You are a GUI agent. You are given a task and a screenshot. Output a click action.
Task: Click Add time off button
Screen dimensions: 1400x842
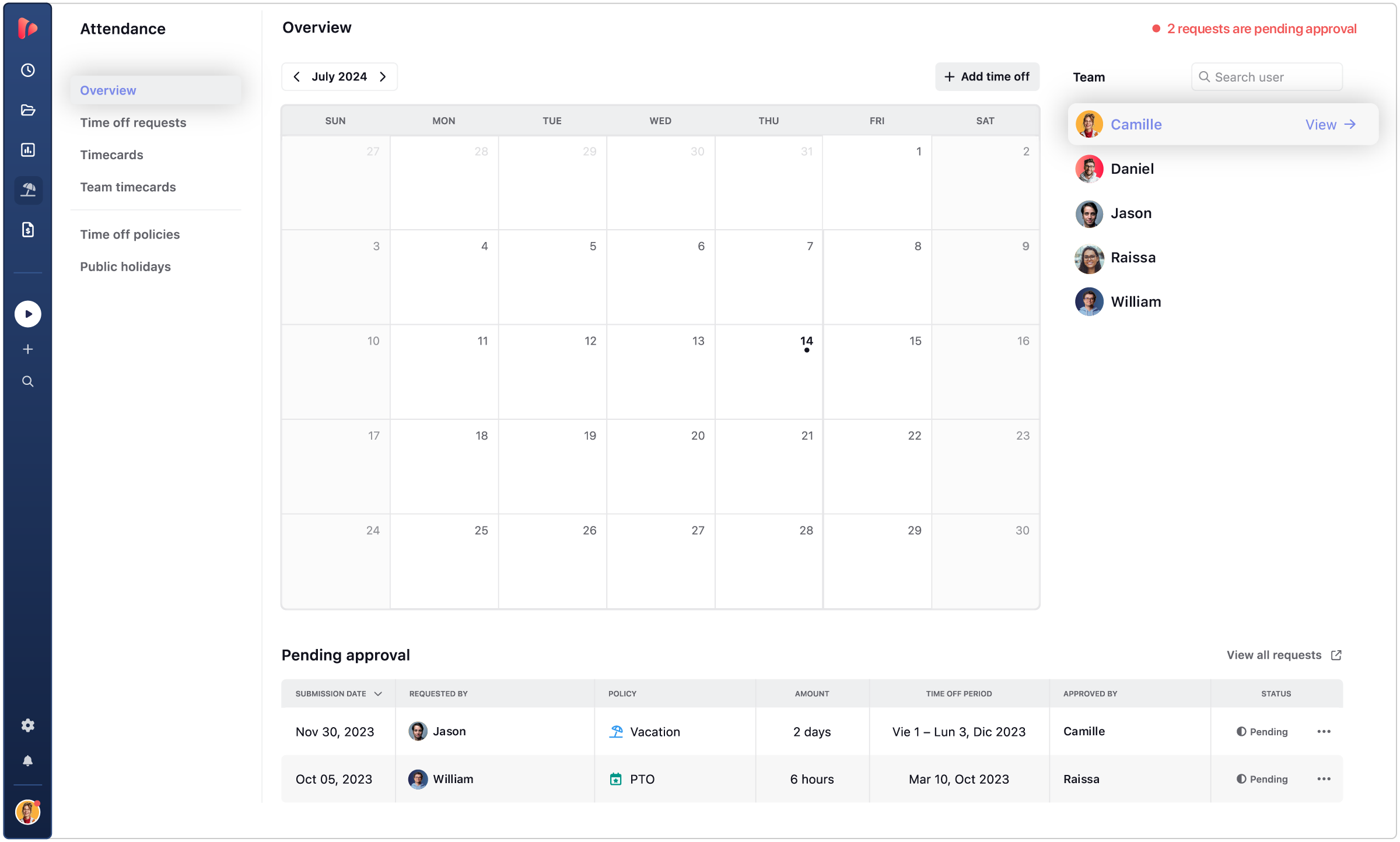(987, 76)
